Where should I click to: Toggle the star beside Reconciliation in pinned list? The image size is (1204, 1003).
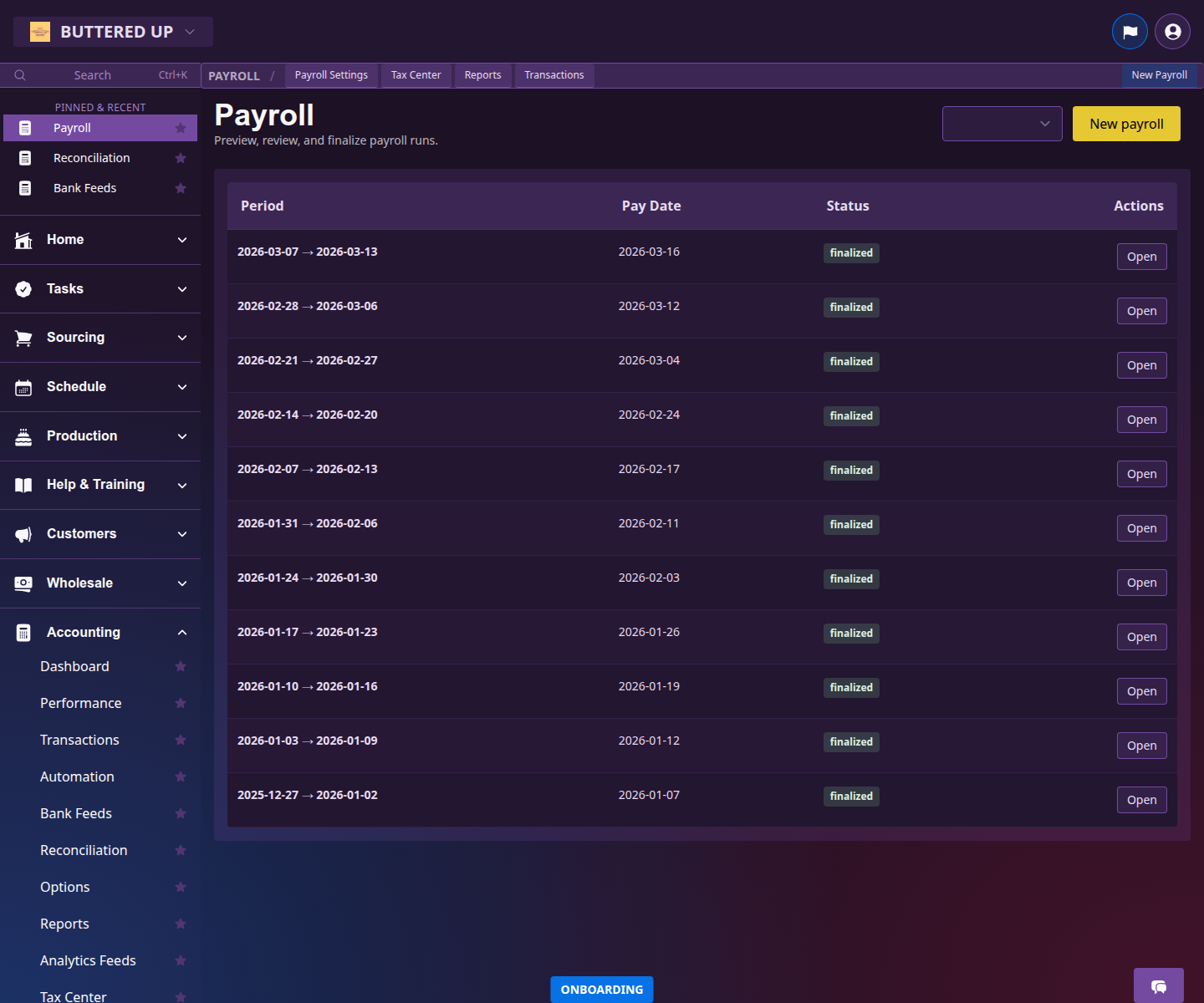click(181, 158)
